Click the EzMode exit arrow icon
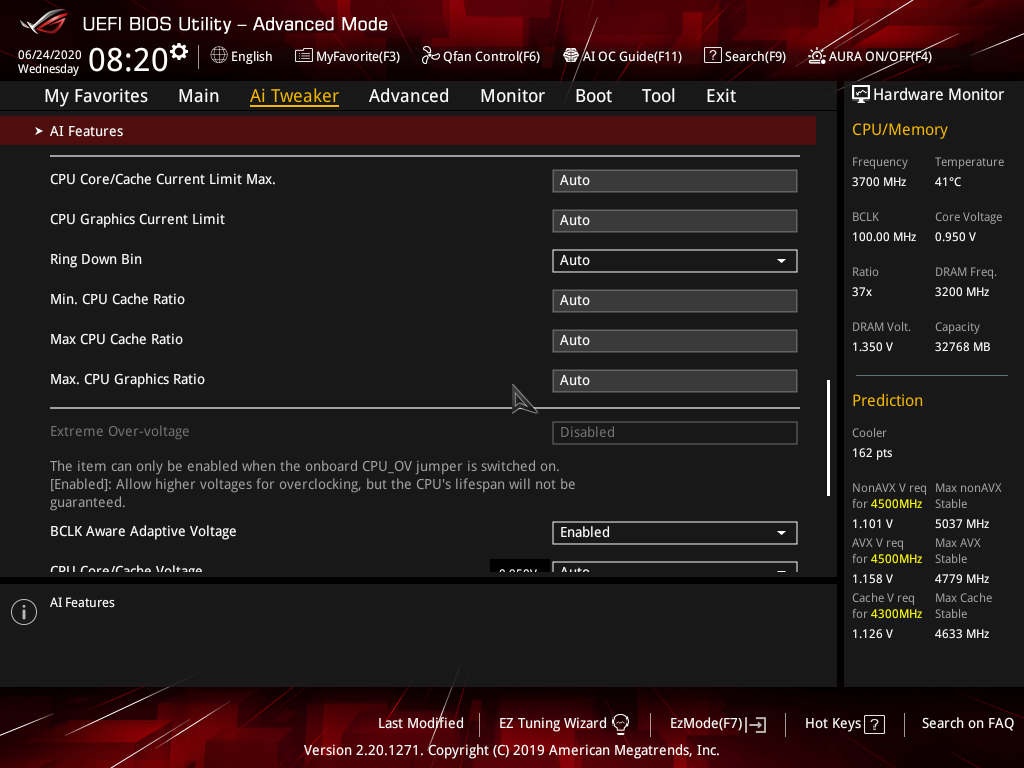The width and height of the screenshot is (1024, 768). click(756, 724)
